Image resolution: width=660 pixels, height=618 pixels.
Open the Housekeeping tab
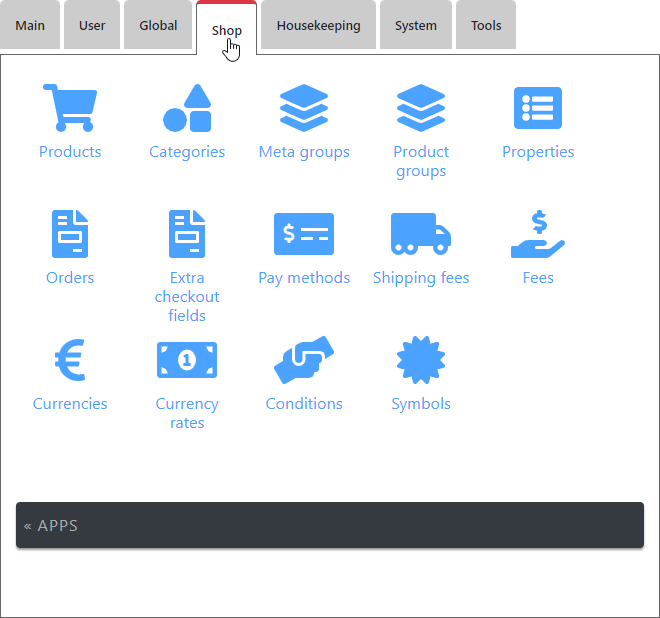click(x=318, y=26)
